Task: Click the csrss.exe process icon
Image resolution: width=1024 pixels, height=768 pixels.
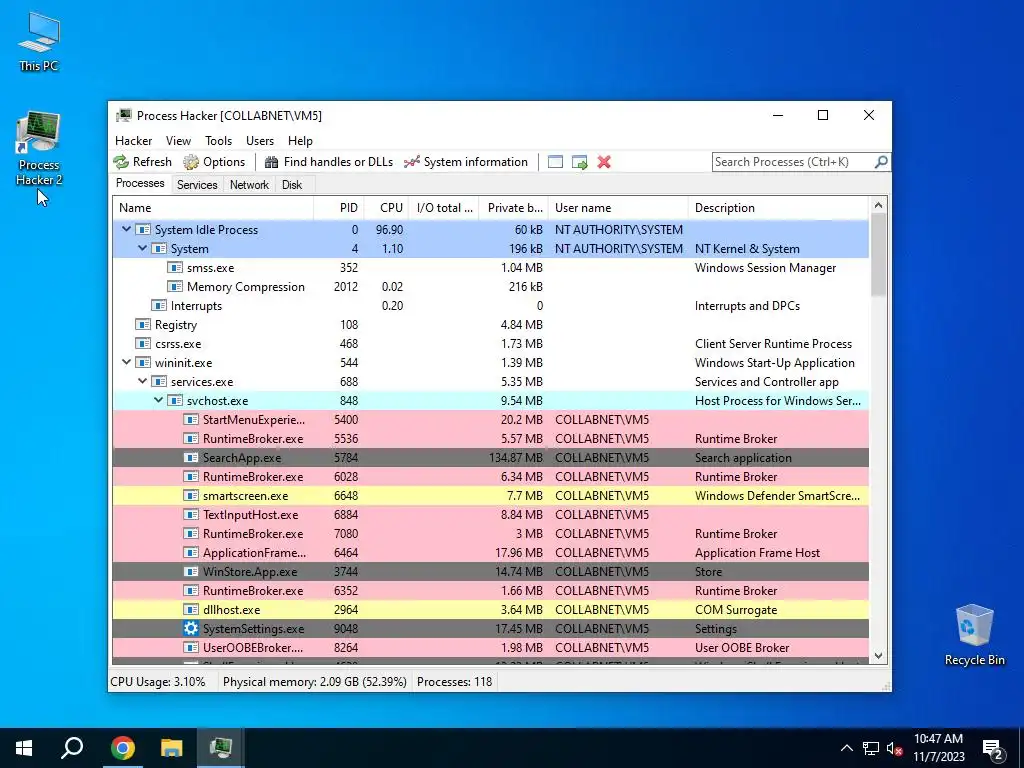Action: pos(143,344)
